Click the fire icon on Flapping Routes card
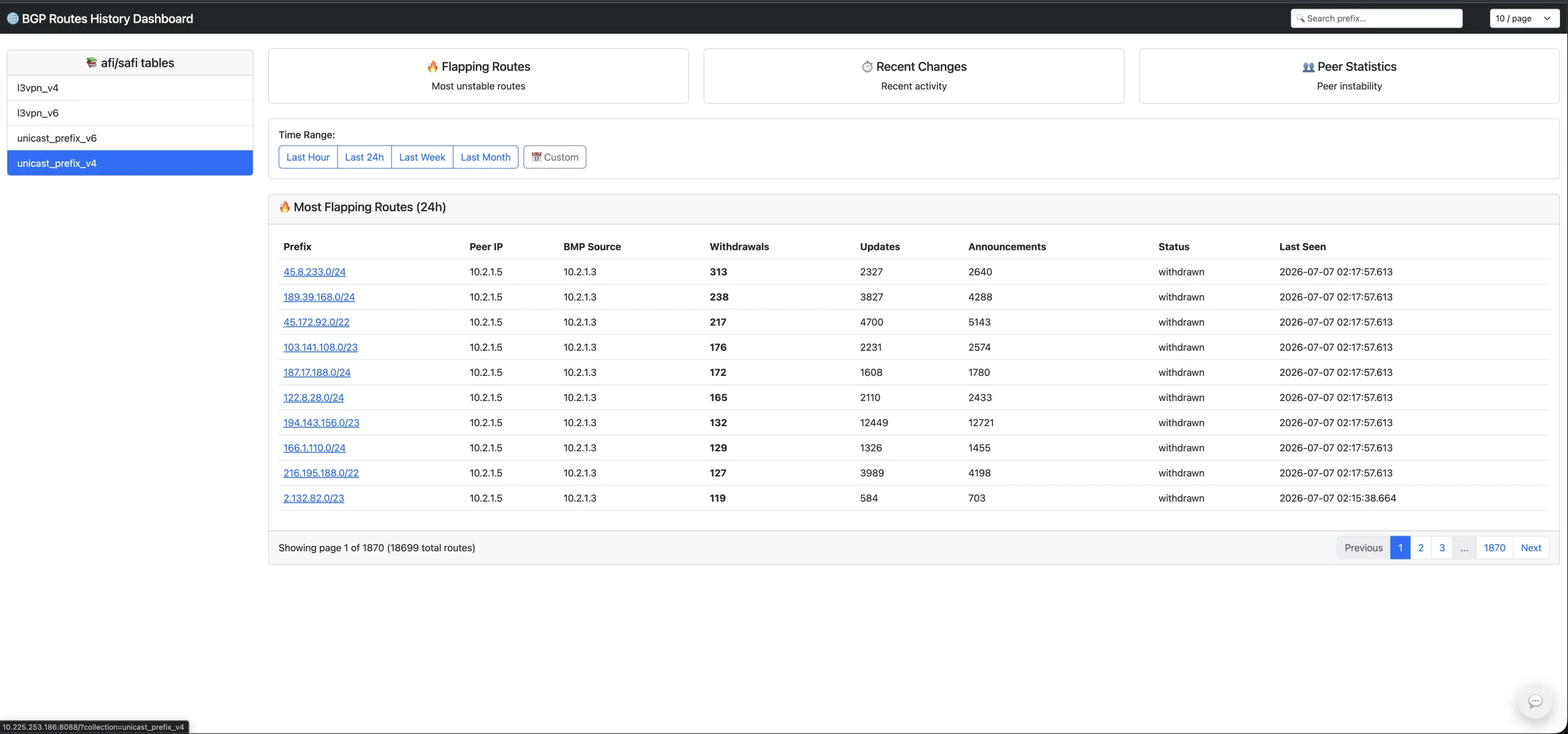1568x734 pixels. tap(432, 66)
